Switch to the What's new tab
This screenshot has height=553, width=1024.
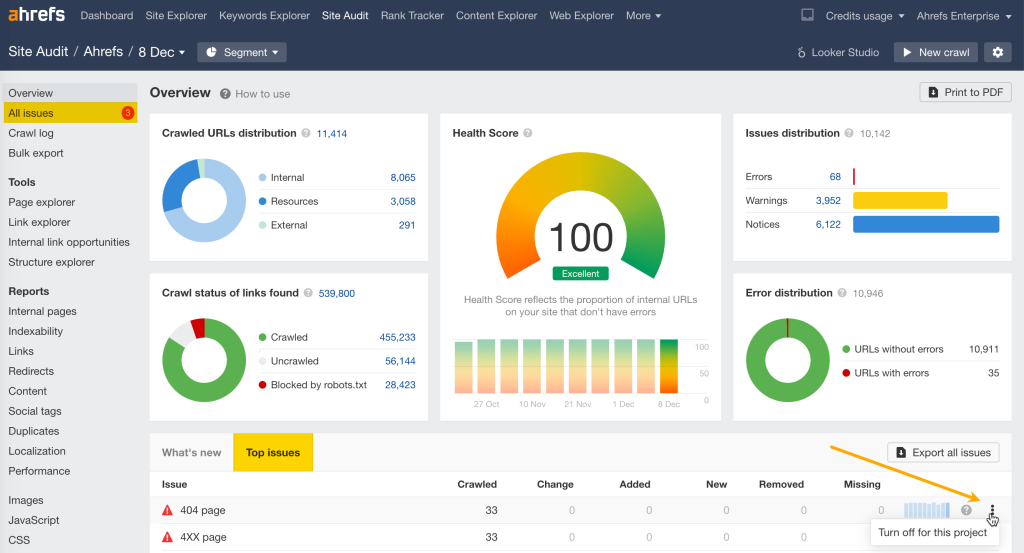coord(191,452)
